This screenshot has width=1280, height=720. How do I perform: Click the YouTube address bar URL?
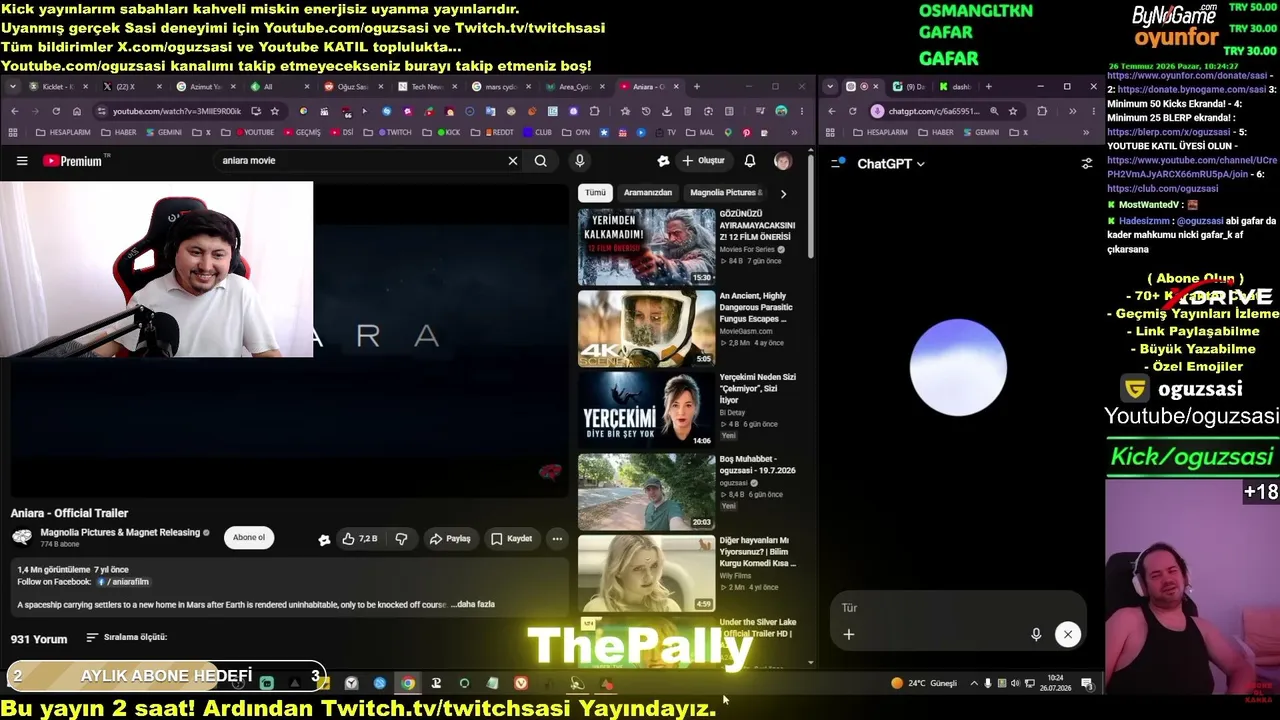tap(176, 111)
